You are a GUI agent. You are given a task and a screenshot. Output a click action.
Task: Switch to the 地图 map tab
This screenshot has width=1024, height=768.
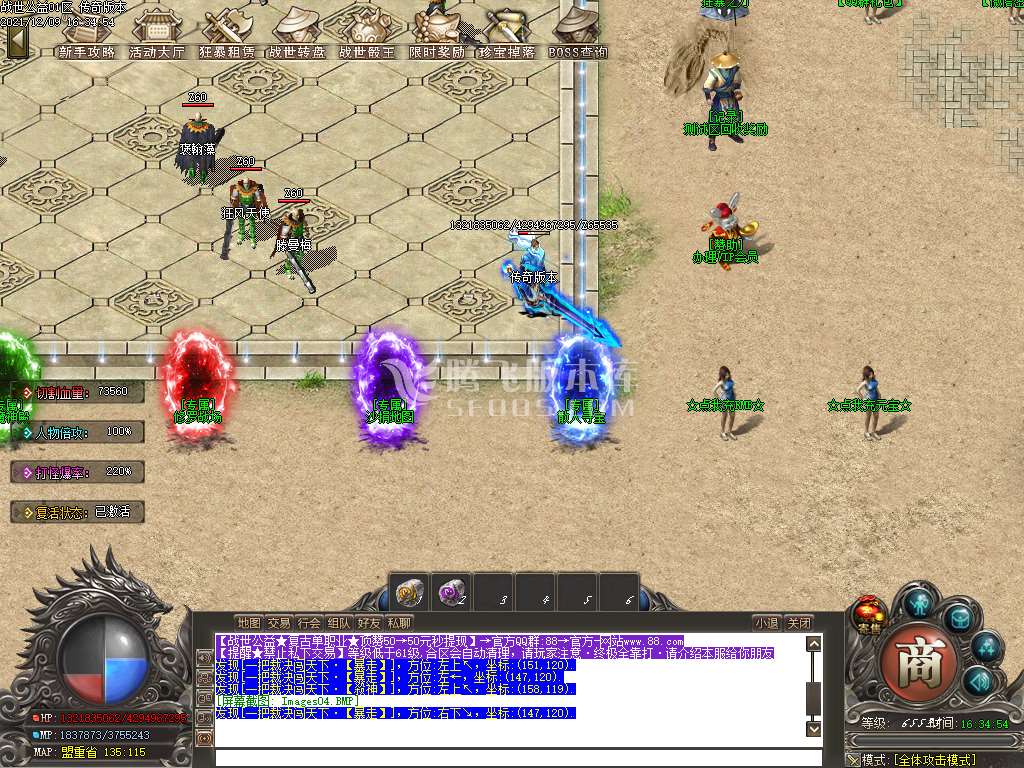click(248, 623)
